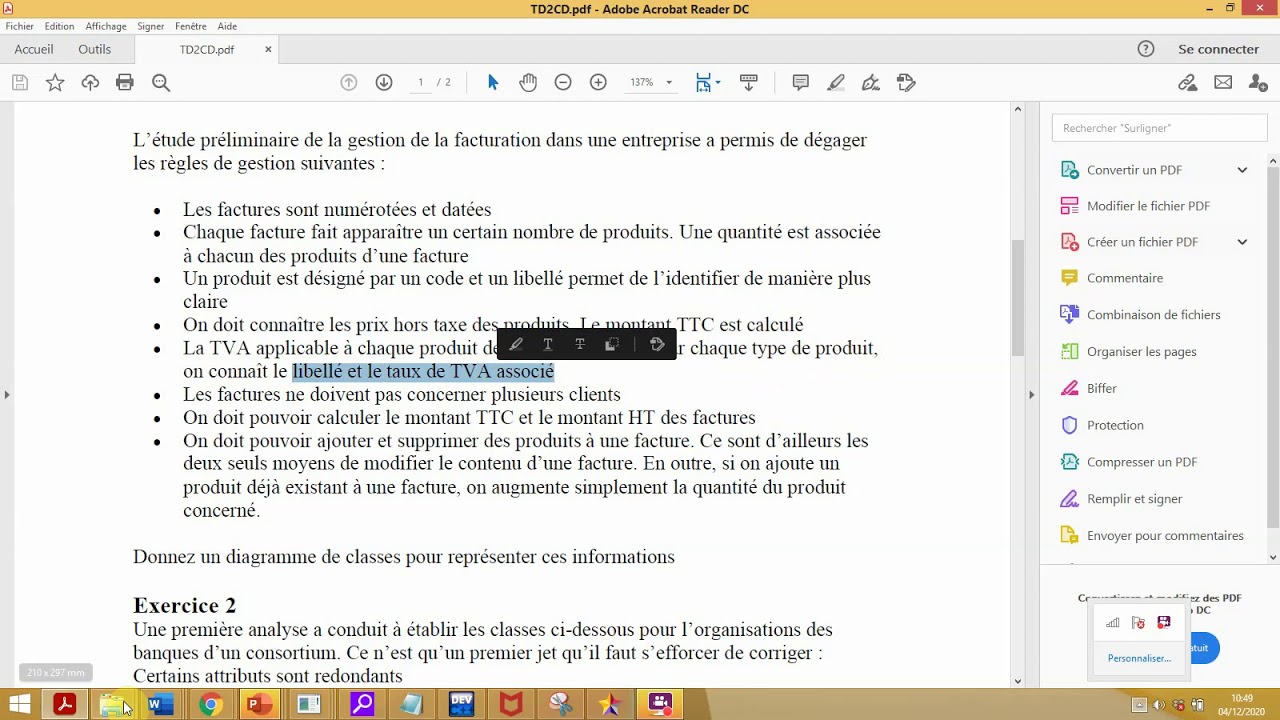Go to next page arrow
Image resolution: width=1280 pixels, height=720 pixels.
384,82
